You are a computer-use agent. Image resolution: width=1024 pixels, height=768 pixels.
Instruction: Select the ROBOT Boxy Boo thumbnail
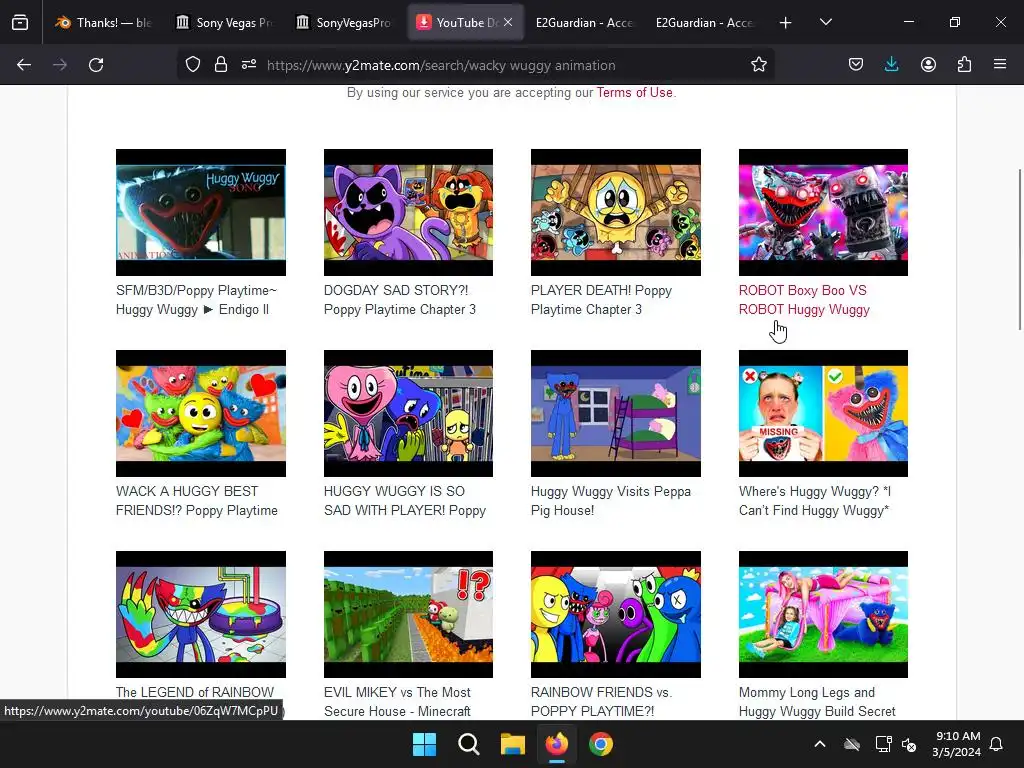coord(823,212)
